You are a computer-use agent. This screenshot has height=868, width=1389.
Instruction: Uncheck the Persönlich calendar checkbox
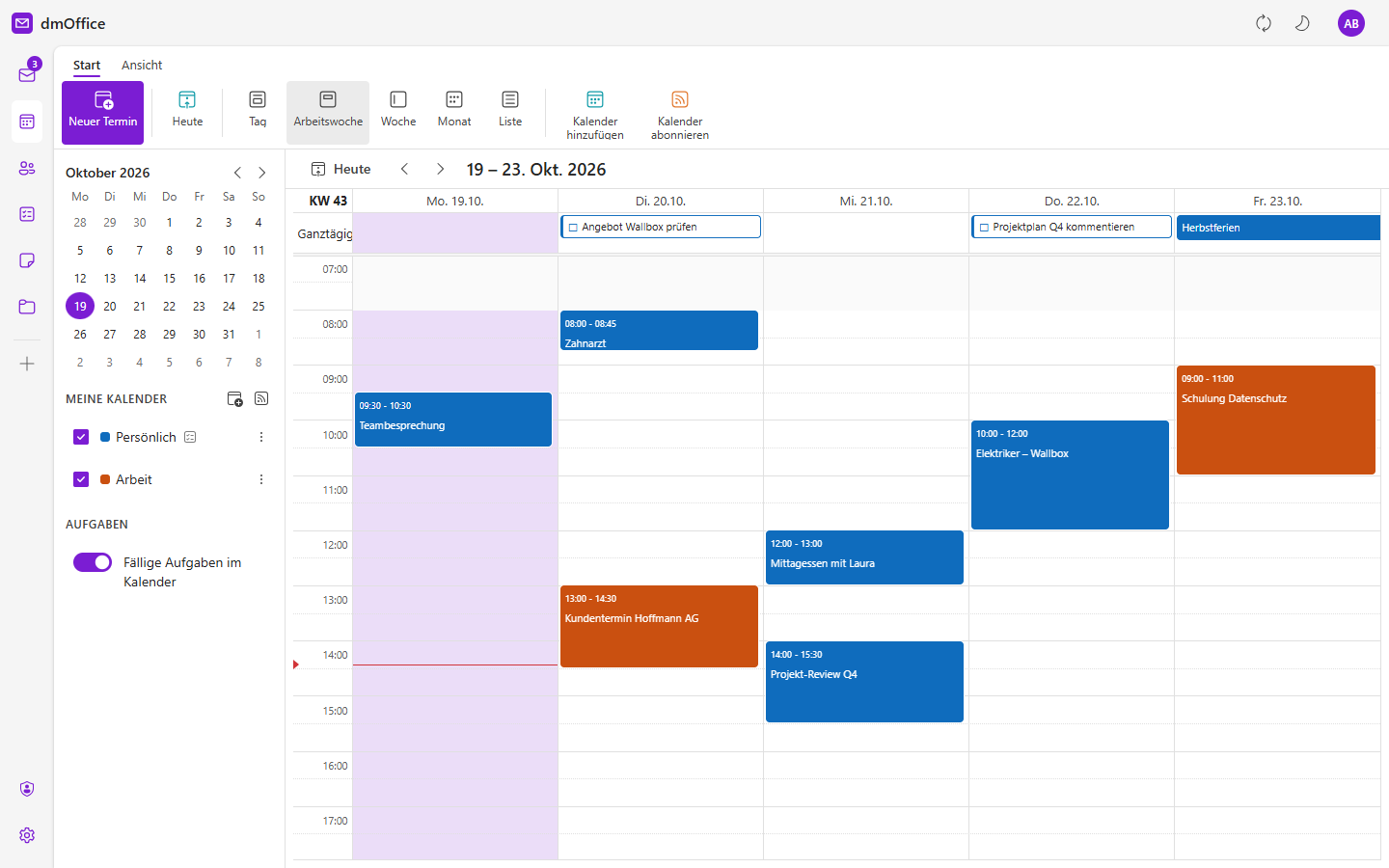tap(81, 437)
